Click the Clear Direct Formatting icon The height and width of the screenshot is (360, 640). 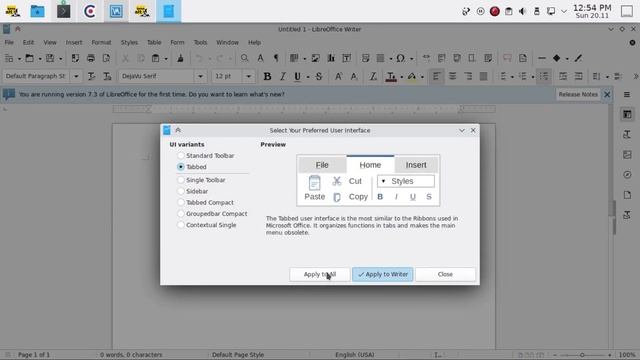click(373, 76)
